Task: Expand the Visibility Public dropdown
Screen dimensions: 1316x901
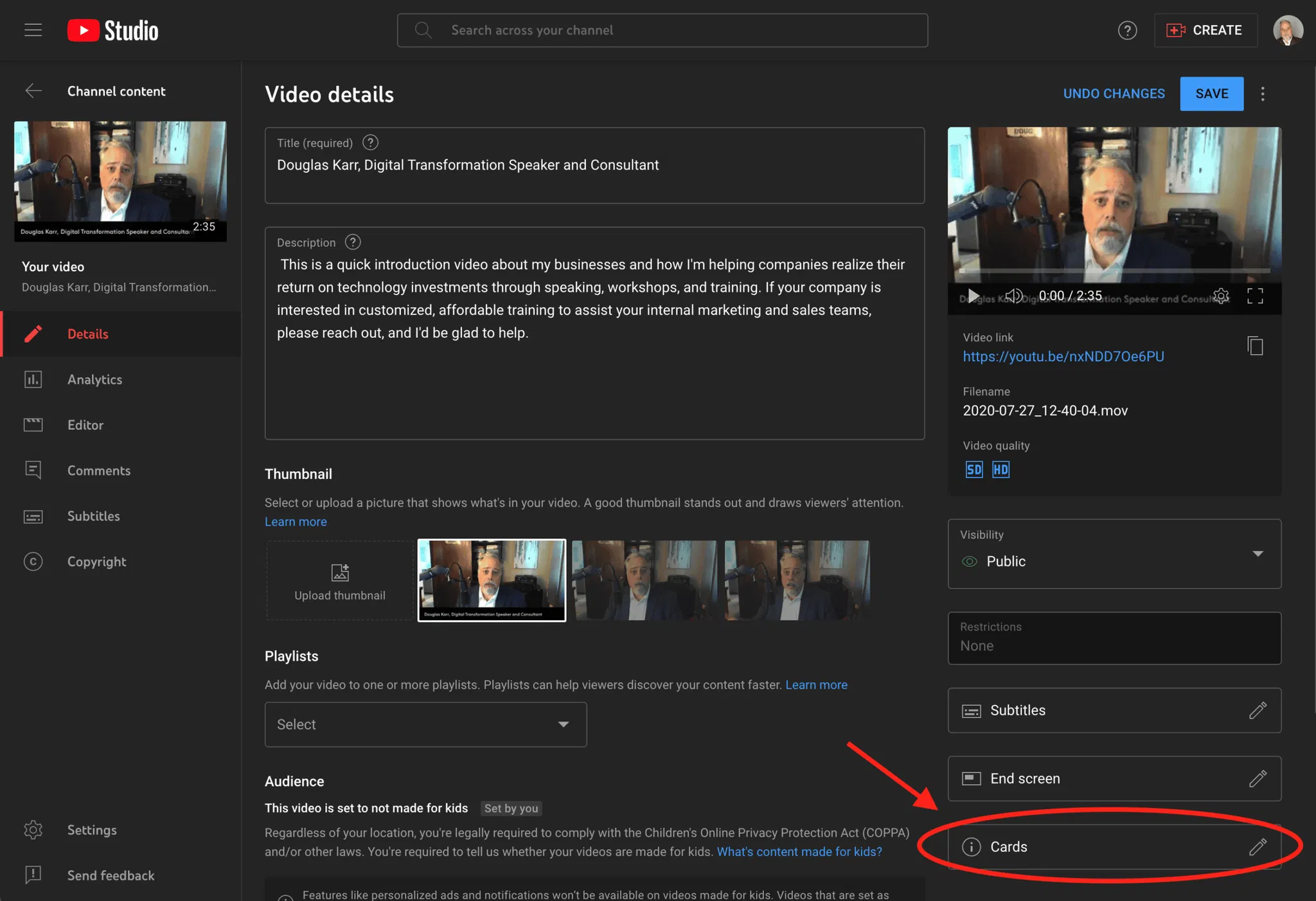Action: click(1258, 553)
